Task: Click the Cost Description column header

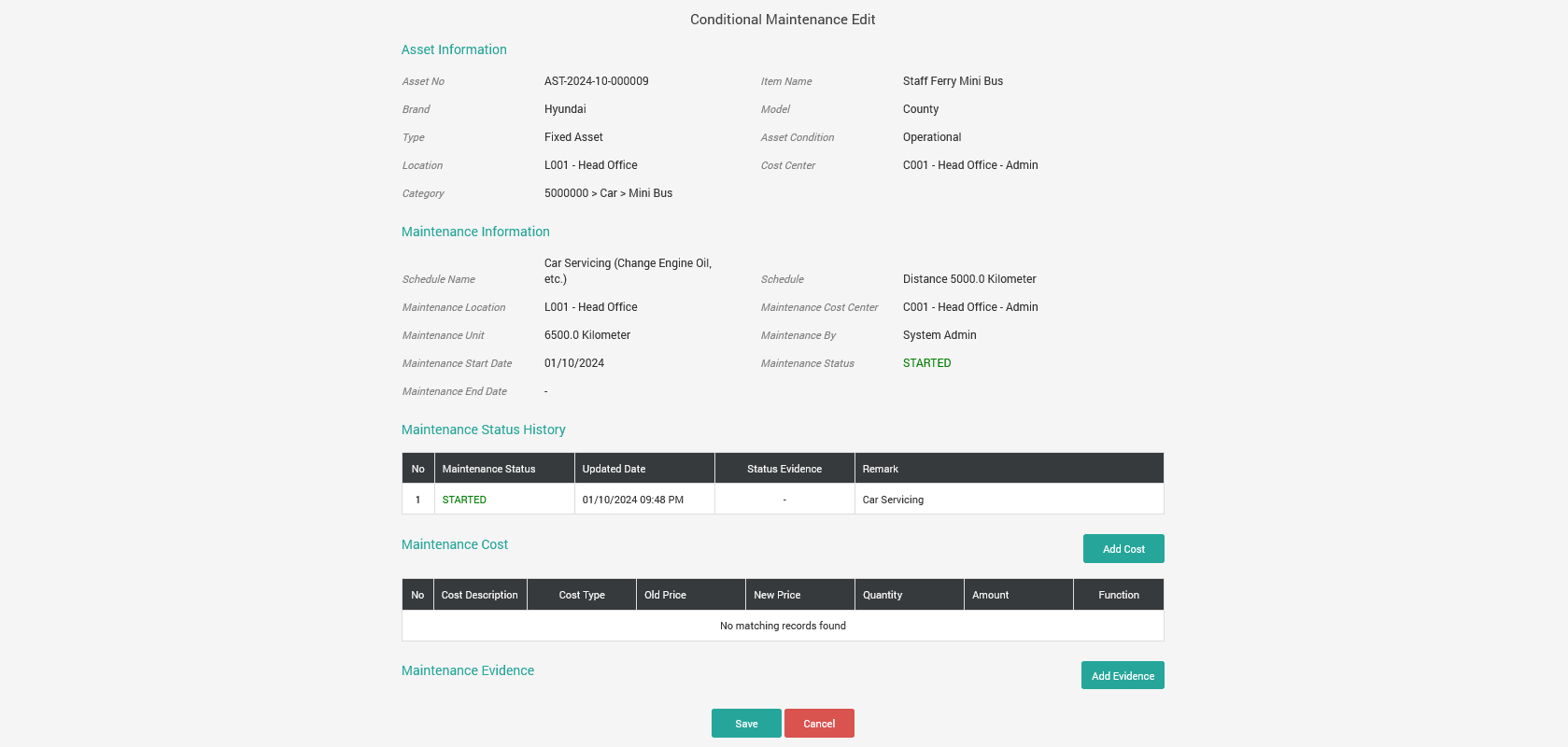Action: click(479, 595)
